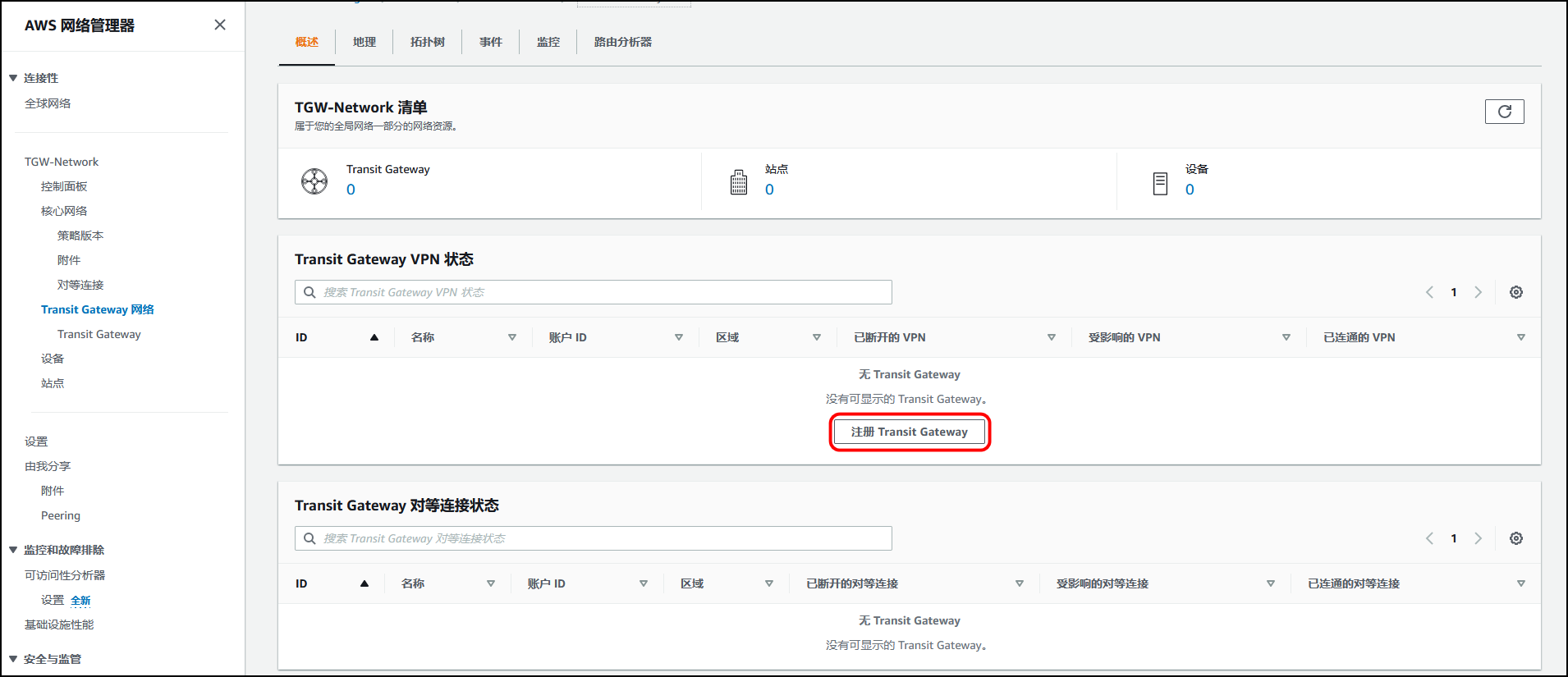Open the 路由分析器 tab

click(623, 42)
